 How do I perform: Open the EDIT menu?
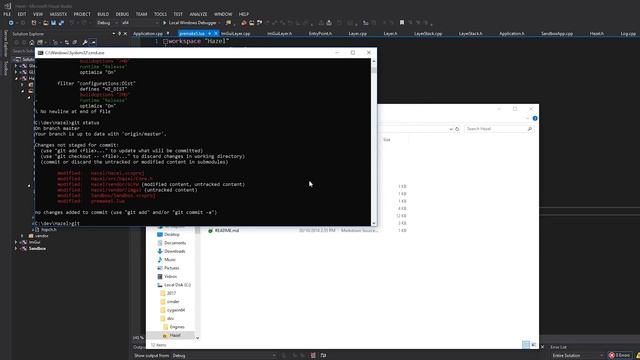[x=22, y=14]
